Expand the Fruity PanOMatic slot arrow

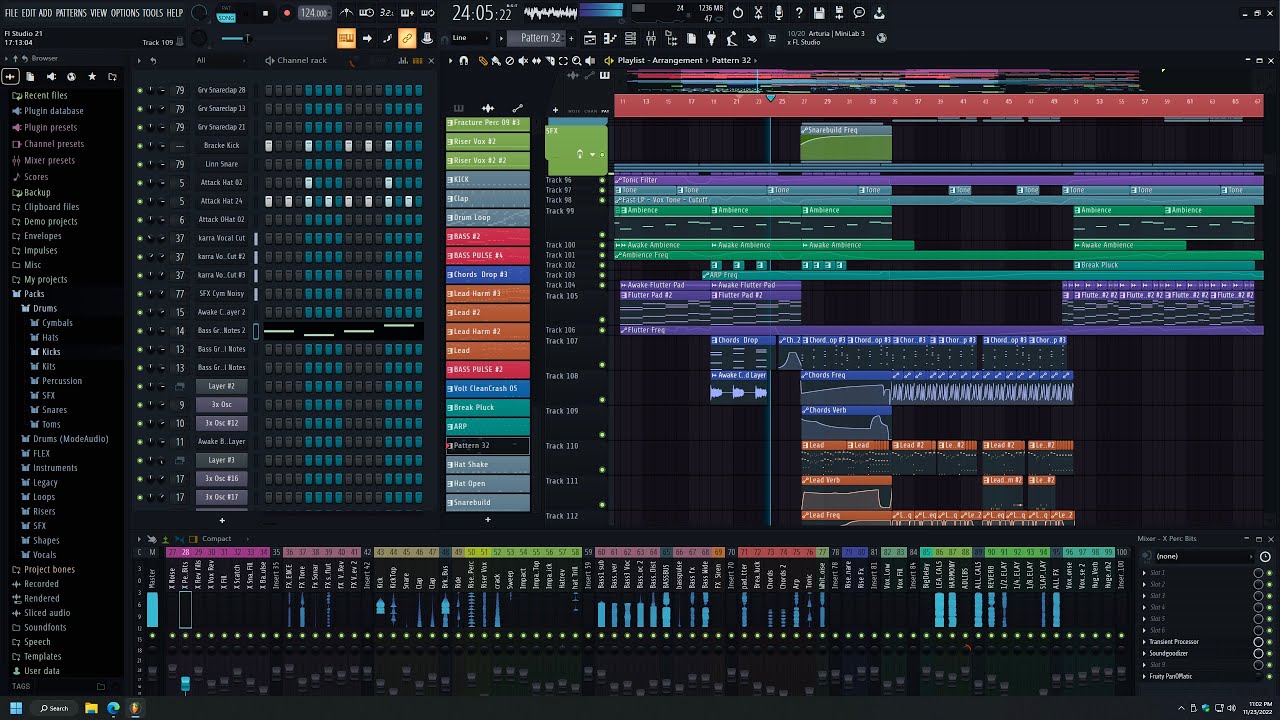(x=1145, y=676)
